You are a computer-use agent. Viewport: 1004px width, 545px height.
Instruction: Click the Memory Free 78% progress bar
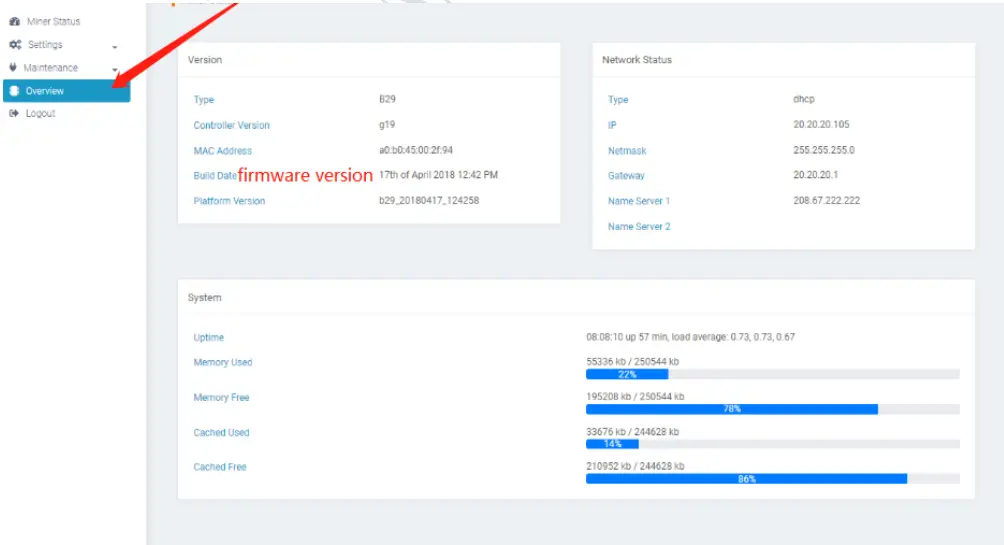(x=772, y=409)
